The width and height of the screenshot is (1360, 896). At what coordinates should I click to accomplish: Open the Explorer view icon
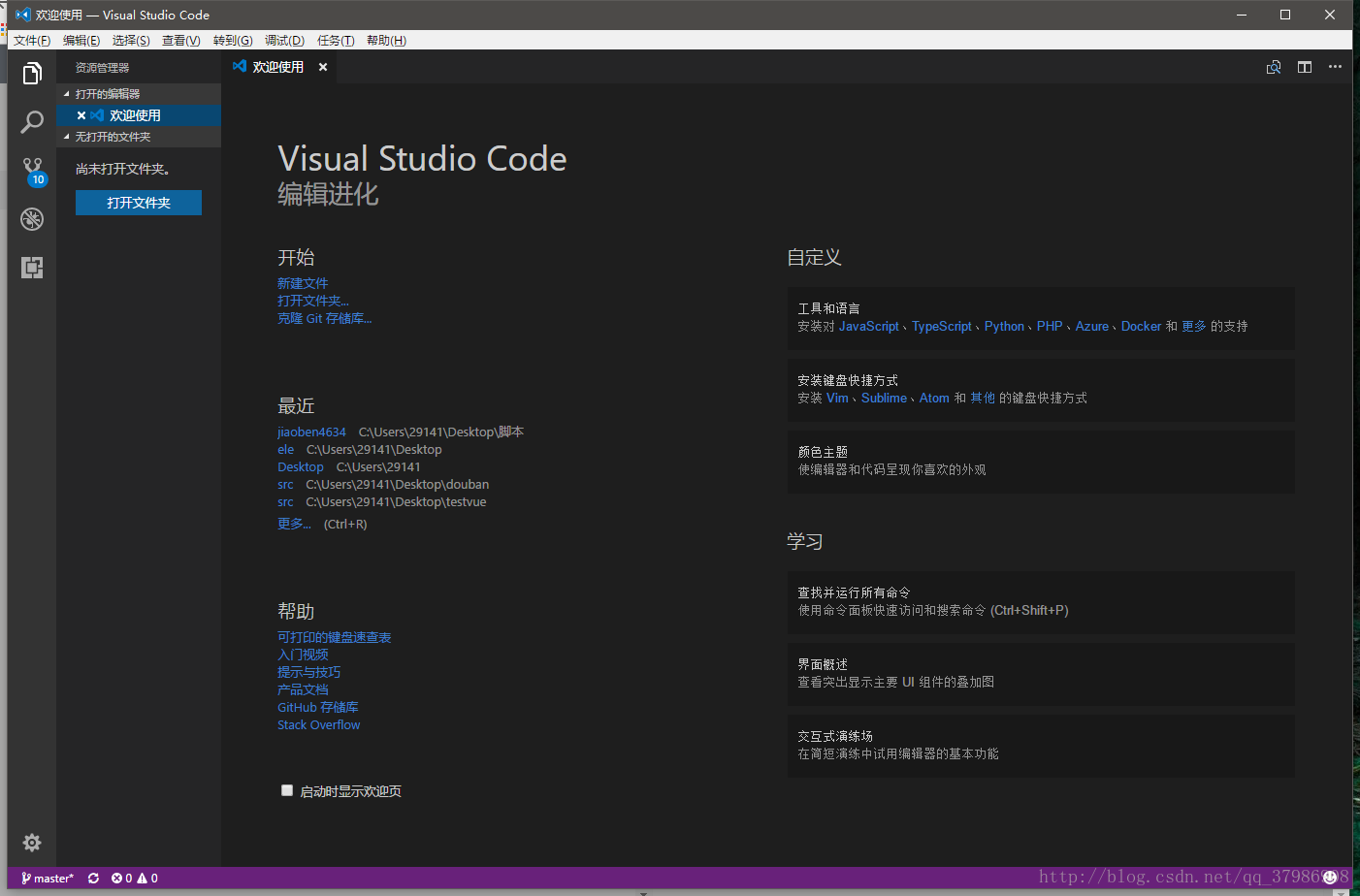(32, 74)
